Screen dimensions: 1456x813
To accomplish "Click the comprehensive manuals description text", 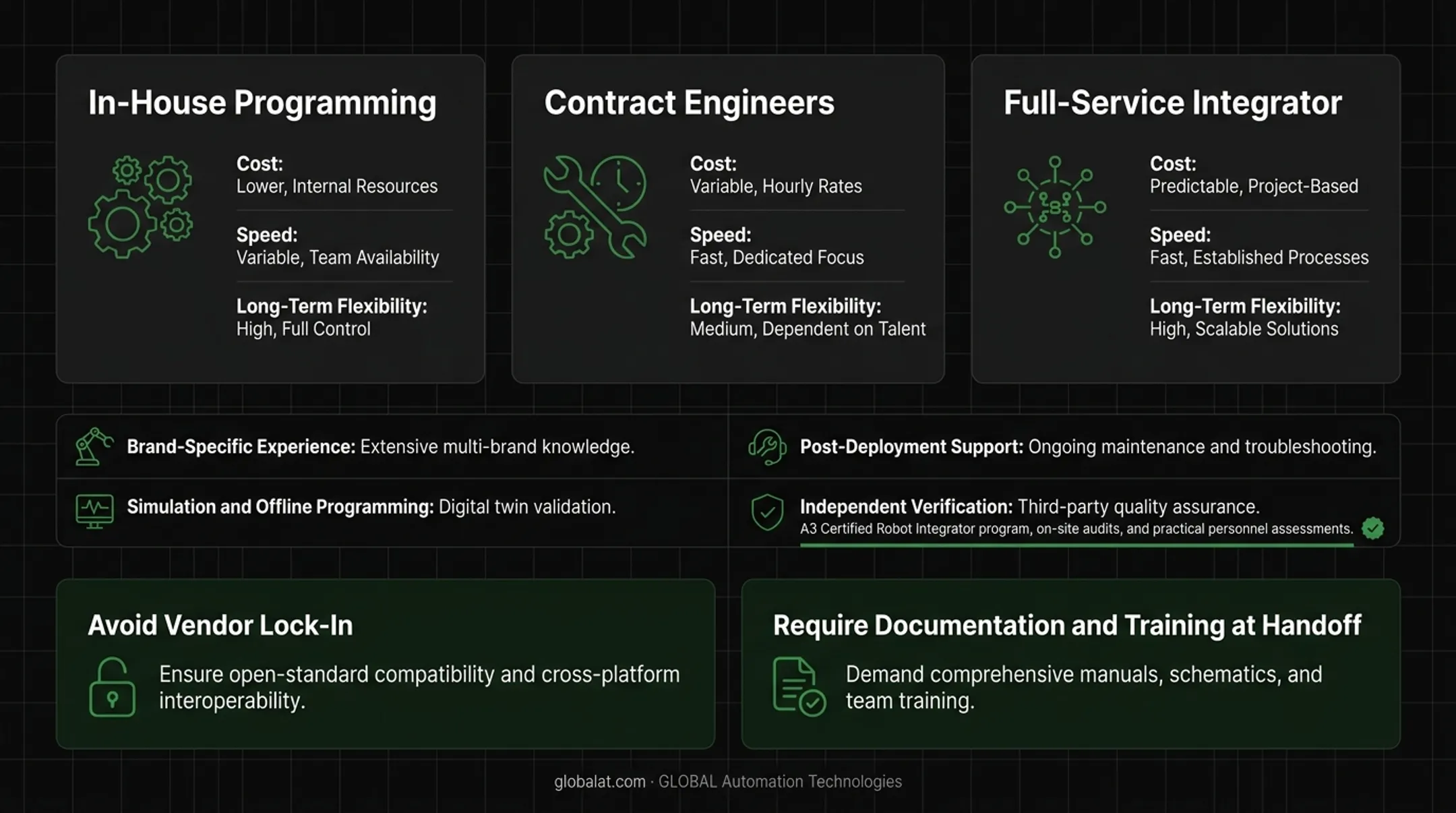I will [1084, 688].
